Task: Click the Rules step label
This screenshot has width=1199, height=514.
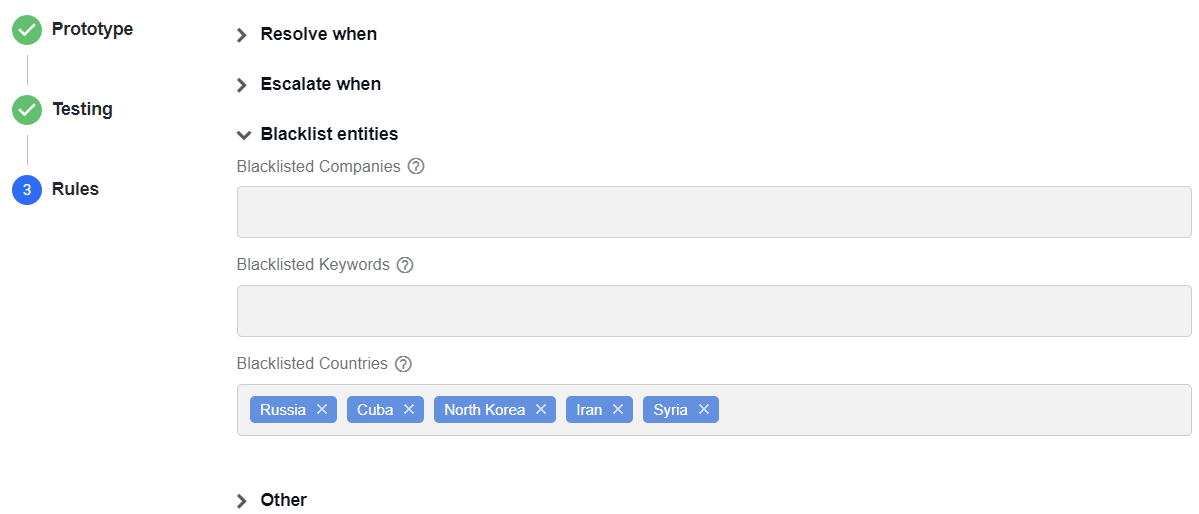Action: [x=76, y=189]
